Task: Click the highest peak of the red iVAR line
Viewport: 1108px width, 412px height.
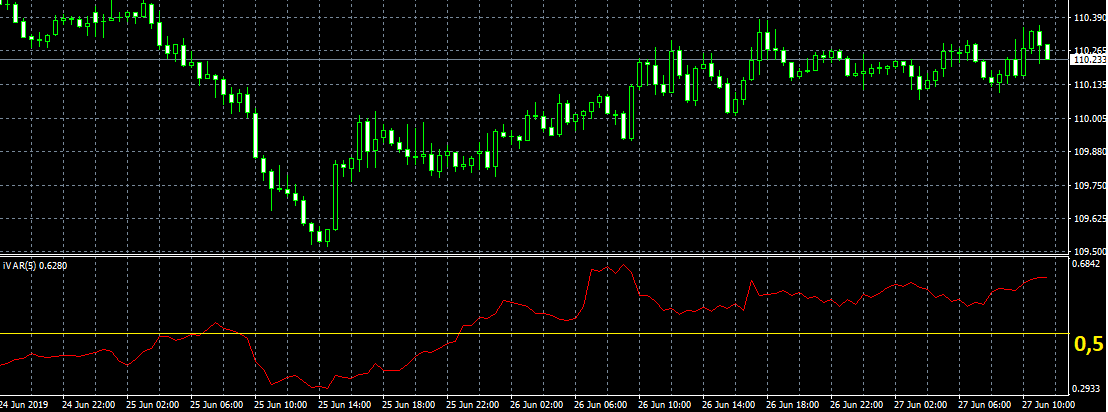Action: pos(620,266)
